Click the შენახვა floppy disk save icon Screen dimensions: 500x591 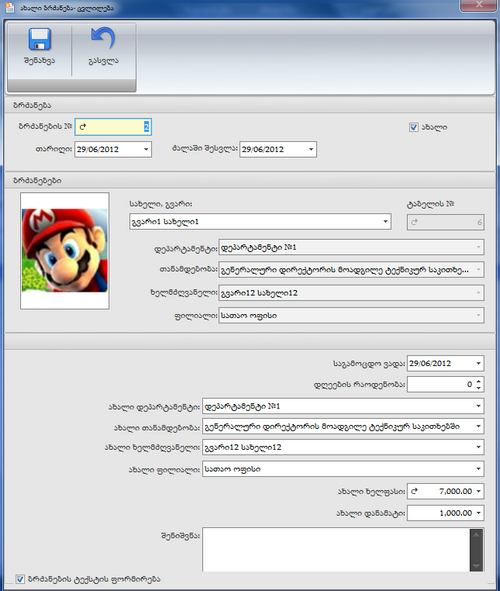coord(40,39)
